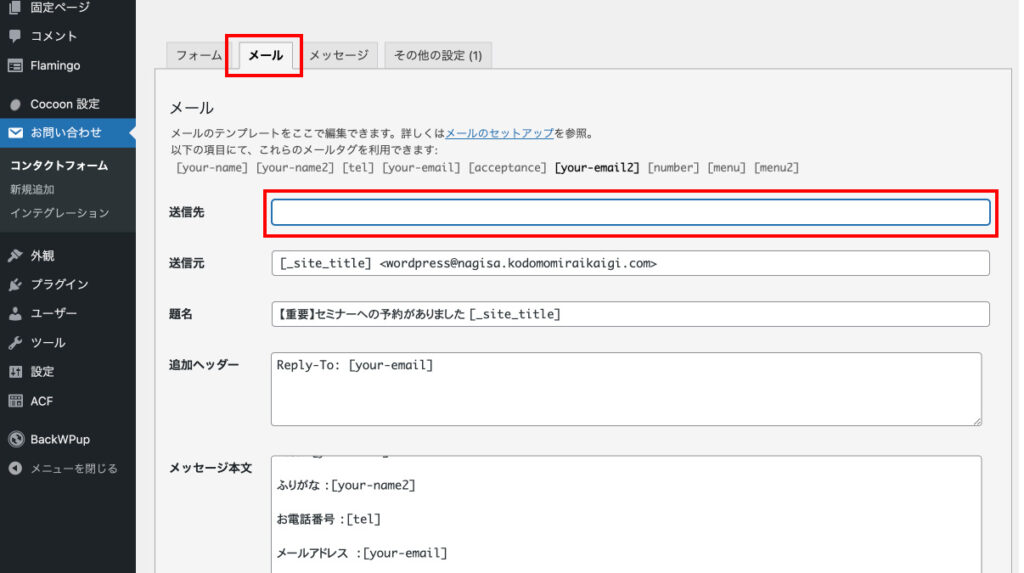Image resolution: width=1024 pixels, height=573 pixels.
Task: Click the Cocoon 設定 circle icon
Action: (15, 104)
